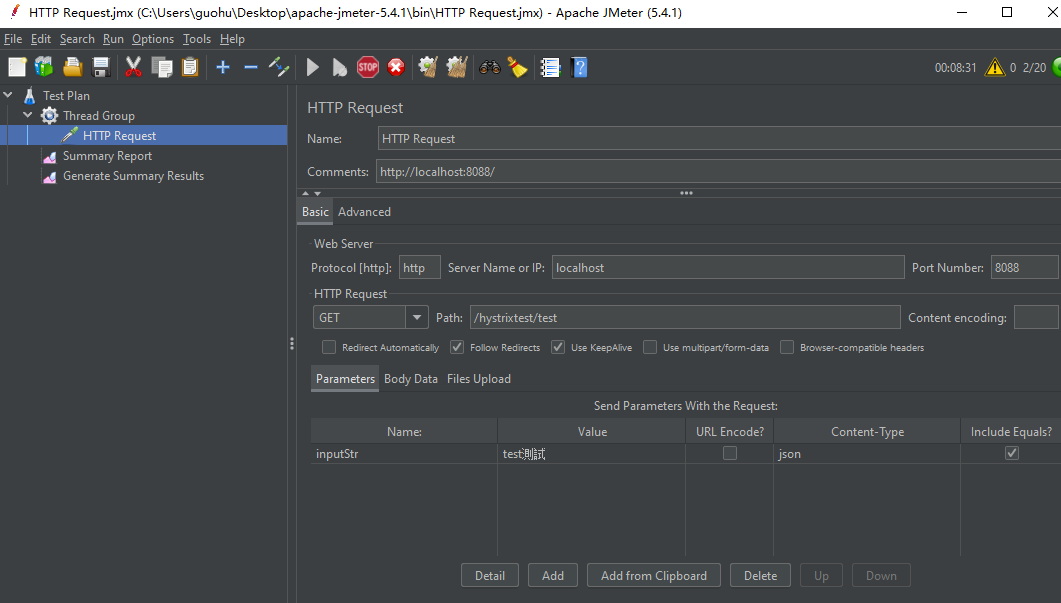This screenshot has height=603, width=1061.
Task: Stop the test with STOP icon
Action: (368, 67)
